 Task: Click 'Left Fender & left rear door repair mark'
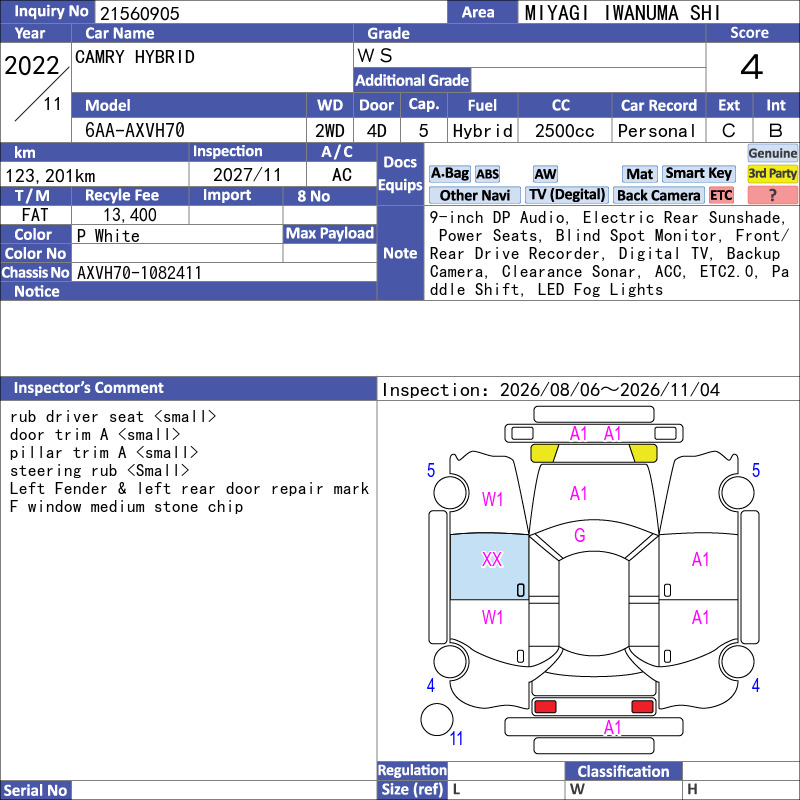189,489
